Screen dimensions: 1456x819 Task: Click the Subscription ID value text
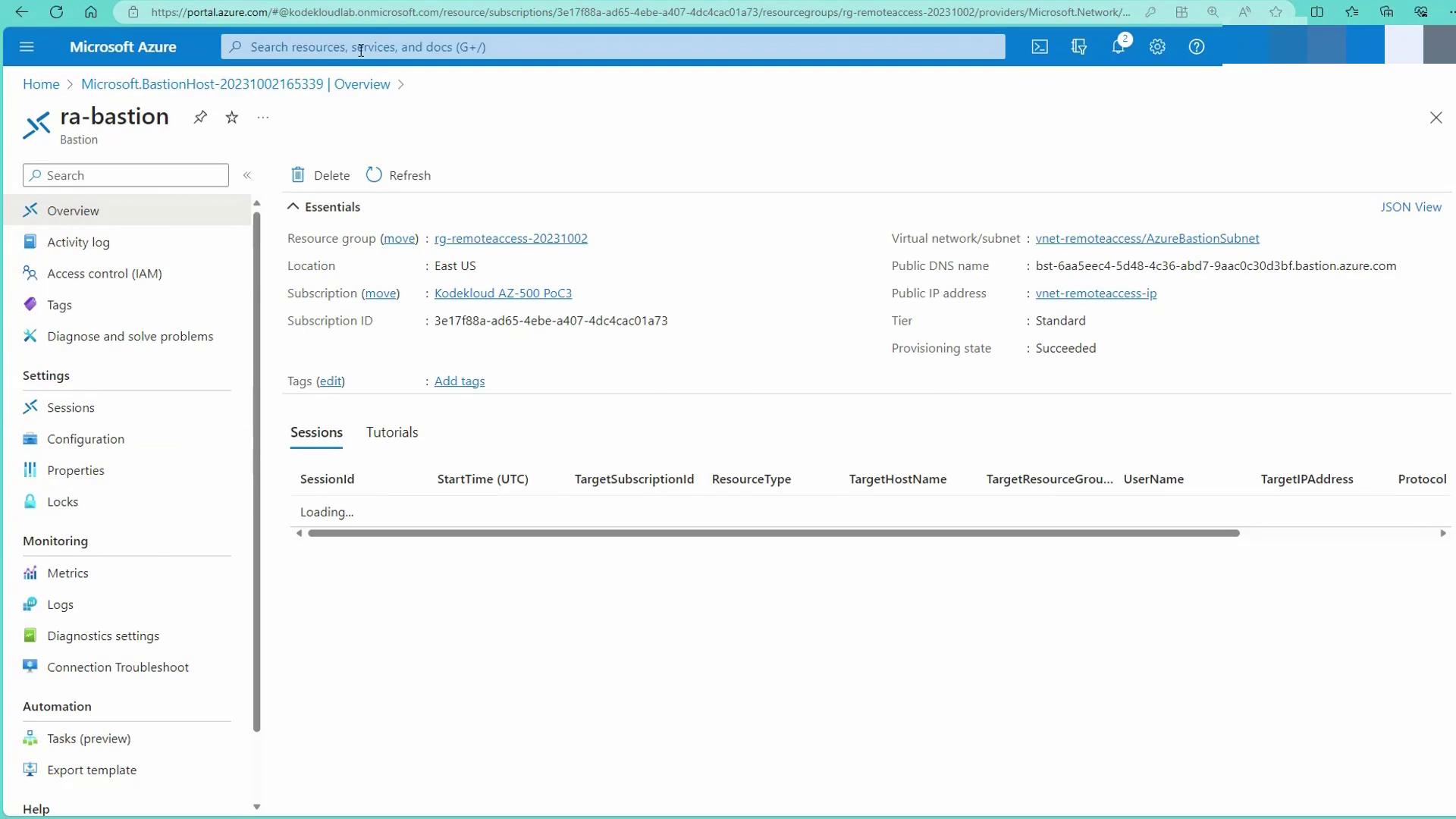pyautogui.click(x=551, y=321)
